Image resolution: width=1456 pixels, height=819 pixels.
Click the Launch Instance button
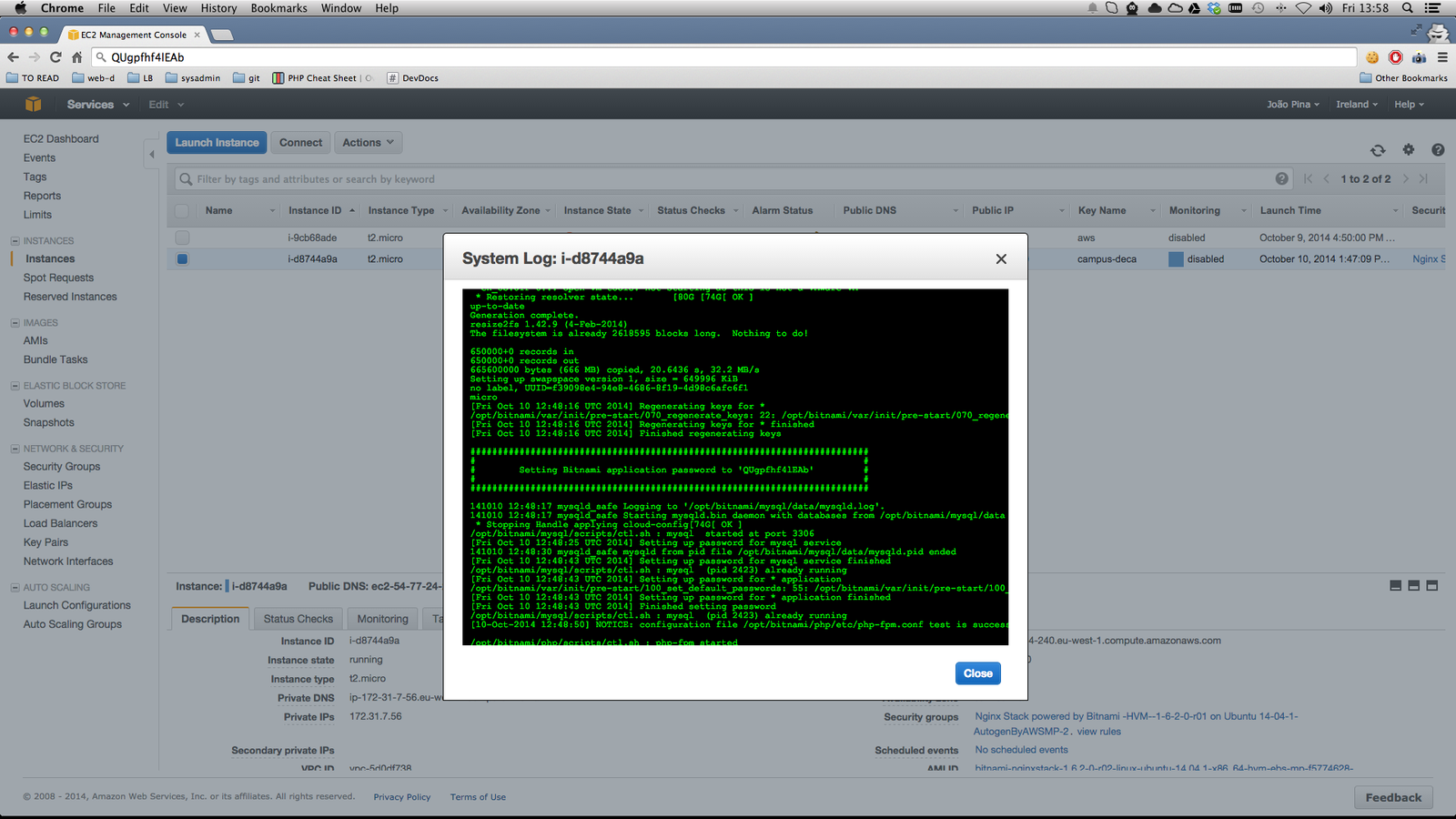click(217, 143)
